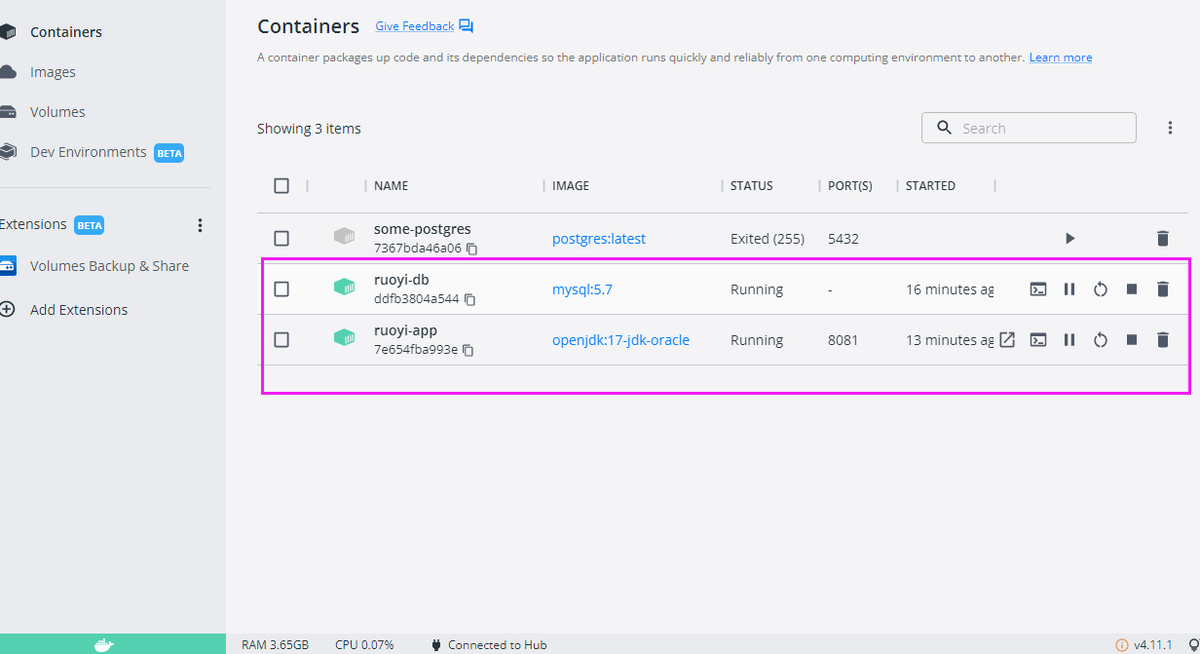Sort containers by STATUS column
The width and height of the screenshot is (1200, 654).
pyautogui.click(x=752, y=186)
